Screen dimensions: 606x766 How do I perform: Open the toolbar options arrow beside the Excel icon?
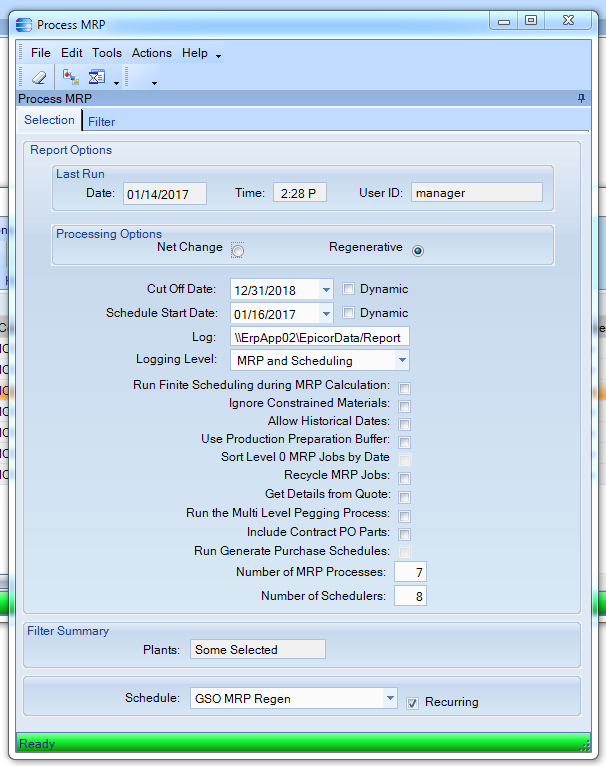point(116,83)
